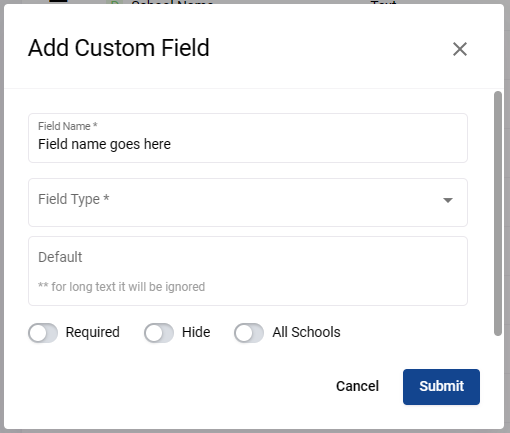Screen dimensions: 510x433
Task: Close the Add Custom Field dialog
Action: pos(460,49)
